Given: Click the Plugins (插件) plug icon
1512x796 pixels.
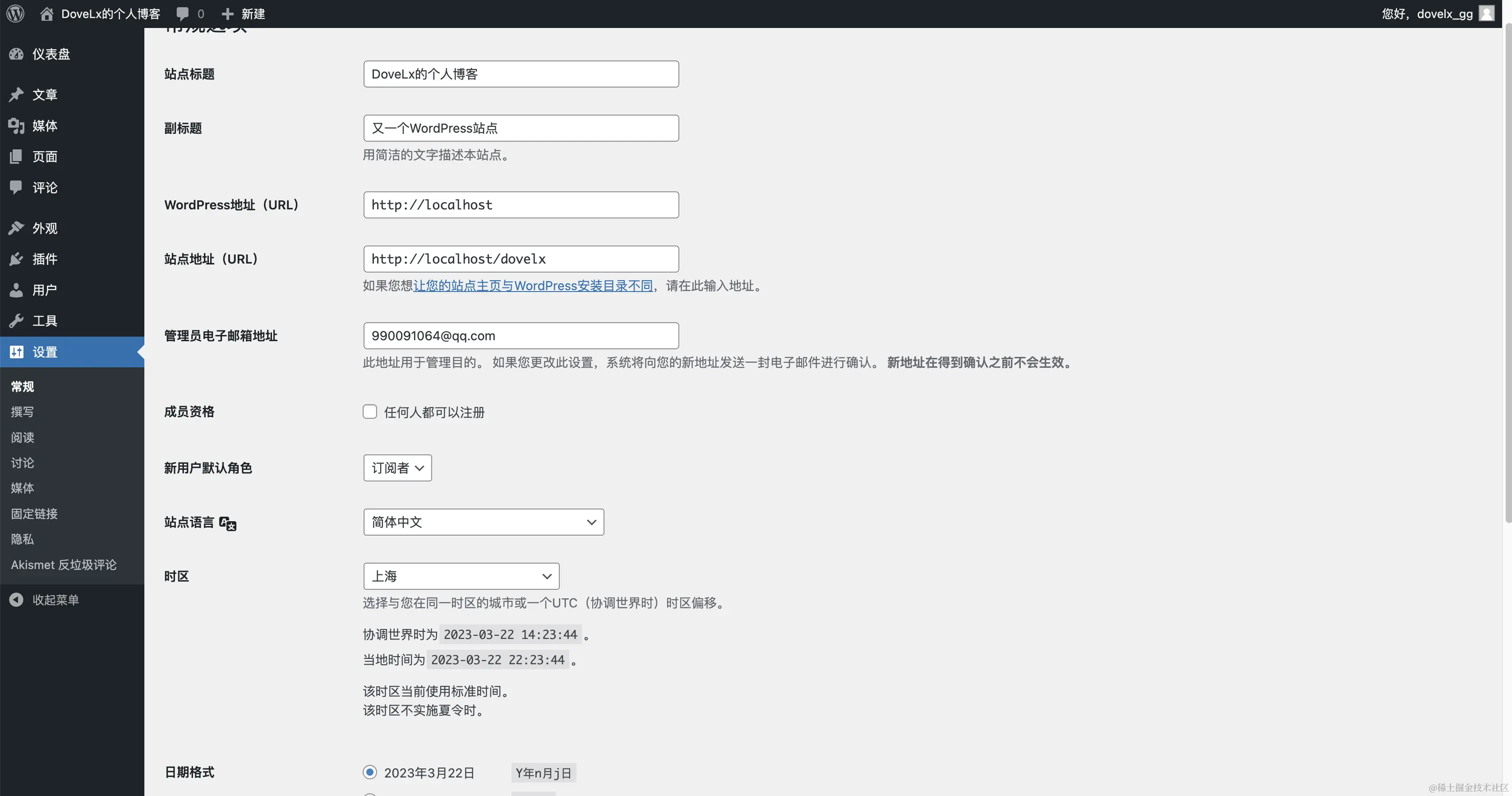Looking at the screenshot, I should coord(16,259).
